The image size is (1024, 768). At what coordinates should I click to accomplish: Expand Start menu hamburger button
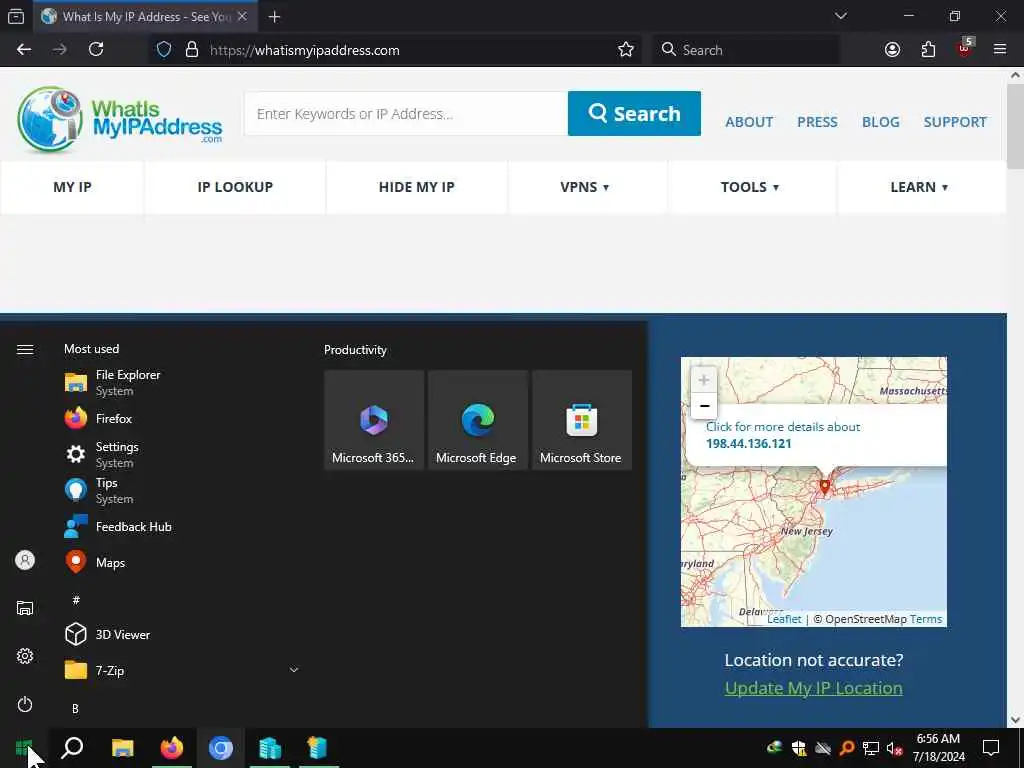[25, 350]
